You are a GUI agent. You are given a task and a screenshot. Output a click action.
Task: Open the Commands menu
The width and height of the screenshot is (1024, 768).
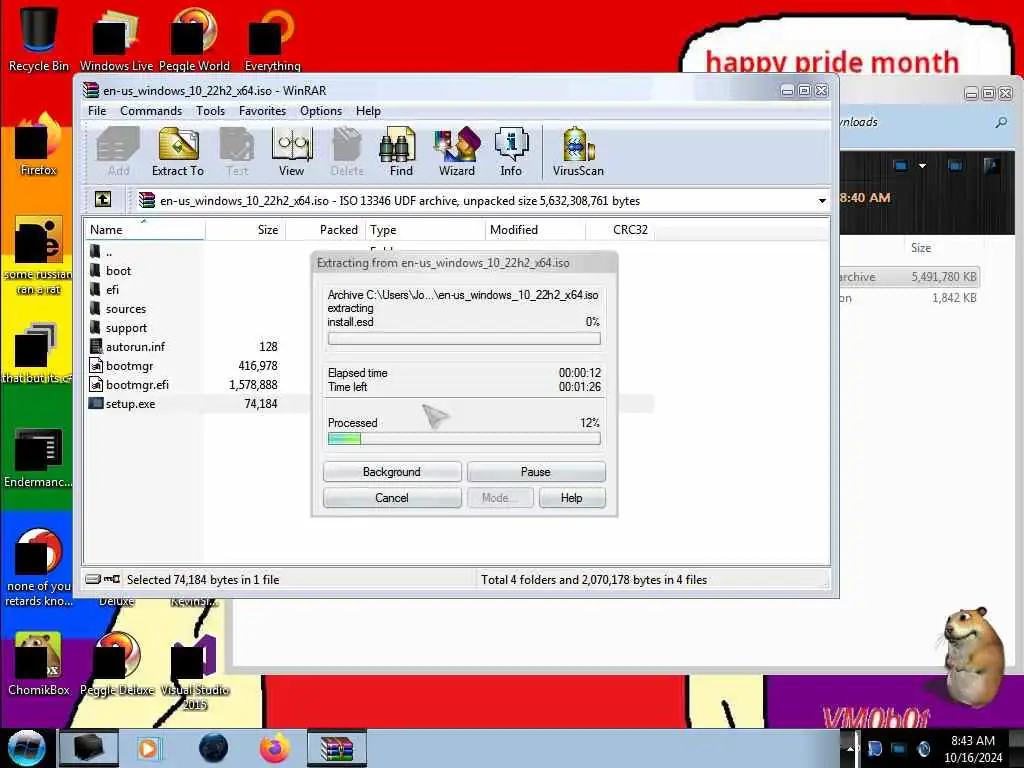point(151,111)
